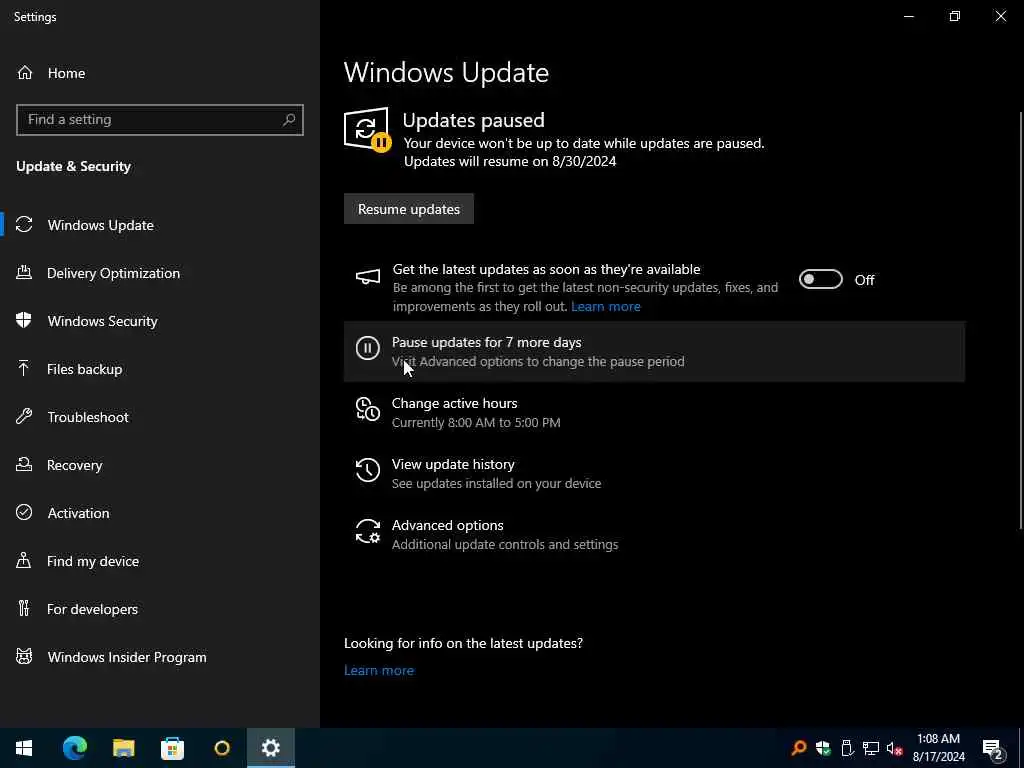
Task: Click 'Looking for info on the latest updates?'
Action: [464, 643]
